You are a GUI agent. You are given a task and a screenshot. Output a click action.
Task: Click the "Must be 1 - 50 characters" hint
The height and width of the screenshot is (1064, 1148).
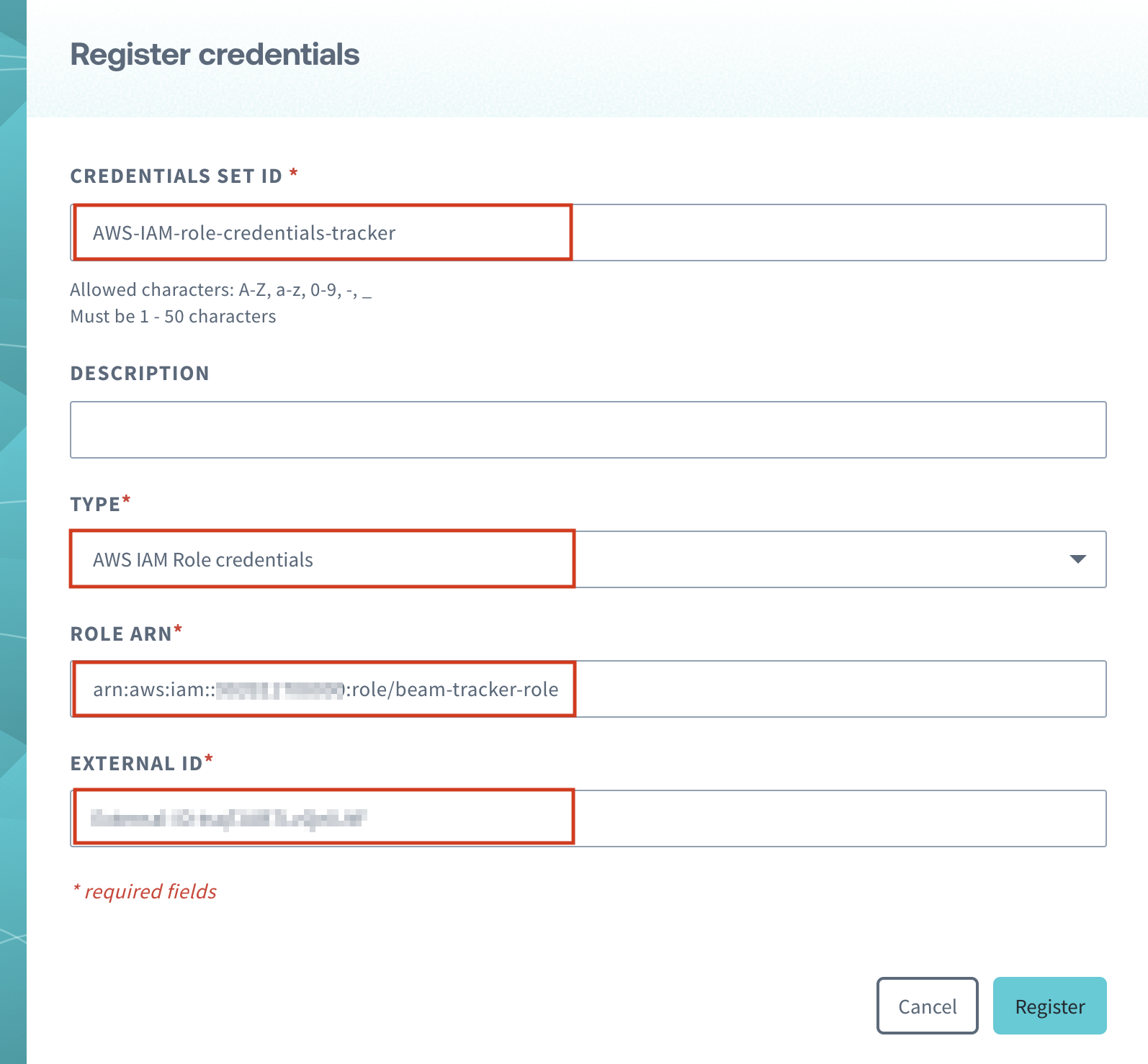point(173,317)
